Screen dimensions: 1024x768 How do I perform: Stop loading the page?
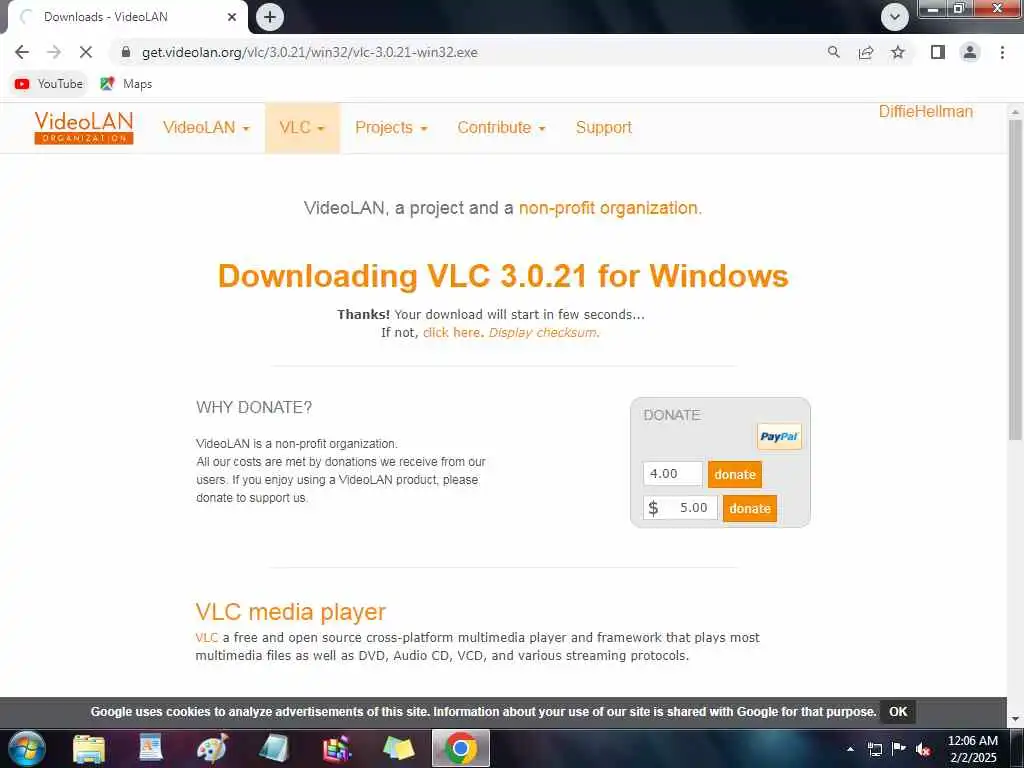point(86,52)
